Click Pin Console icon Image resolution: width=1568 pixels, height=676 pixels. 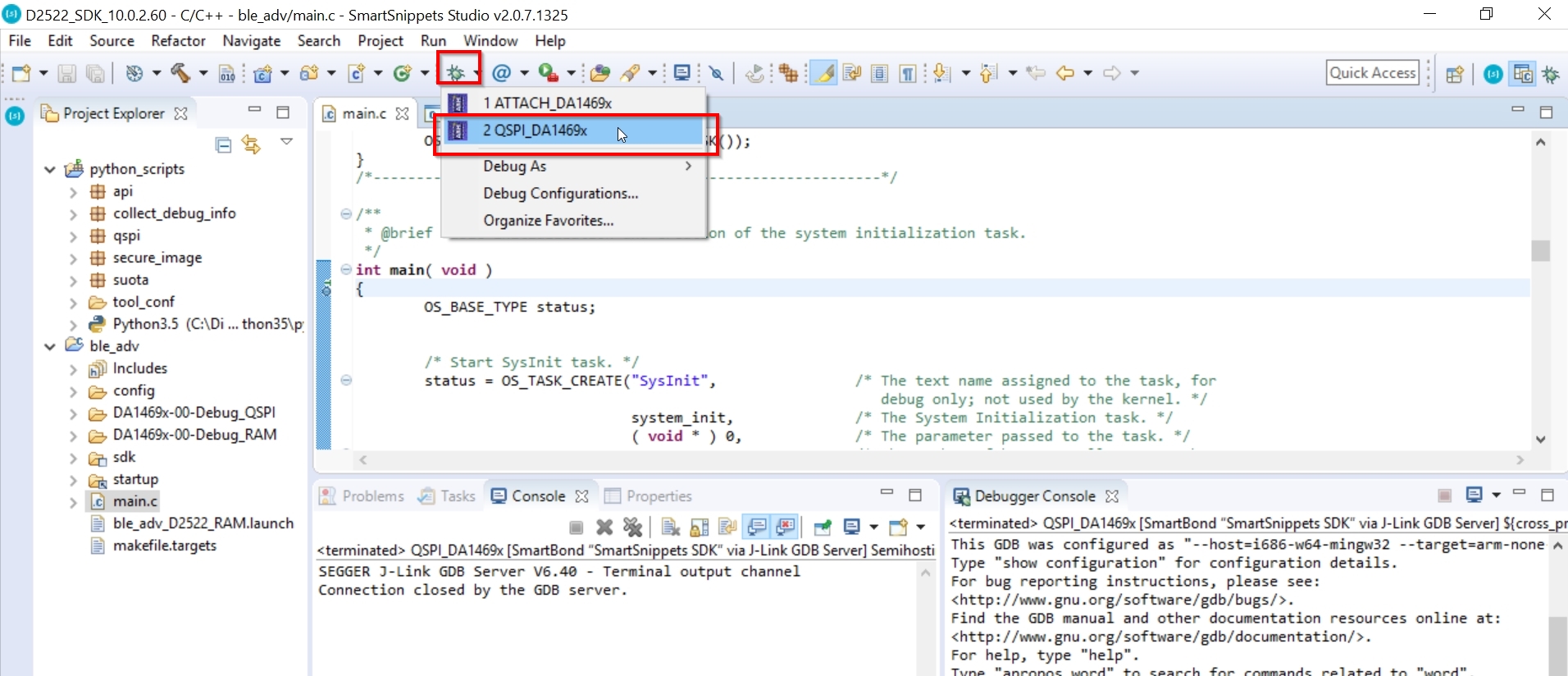click(823, 527)
